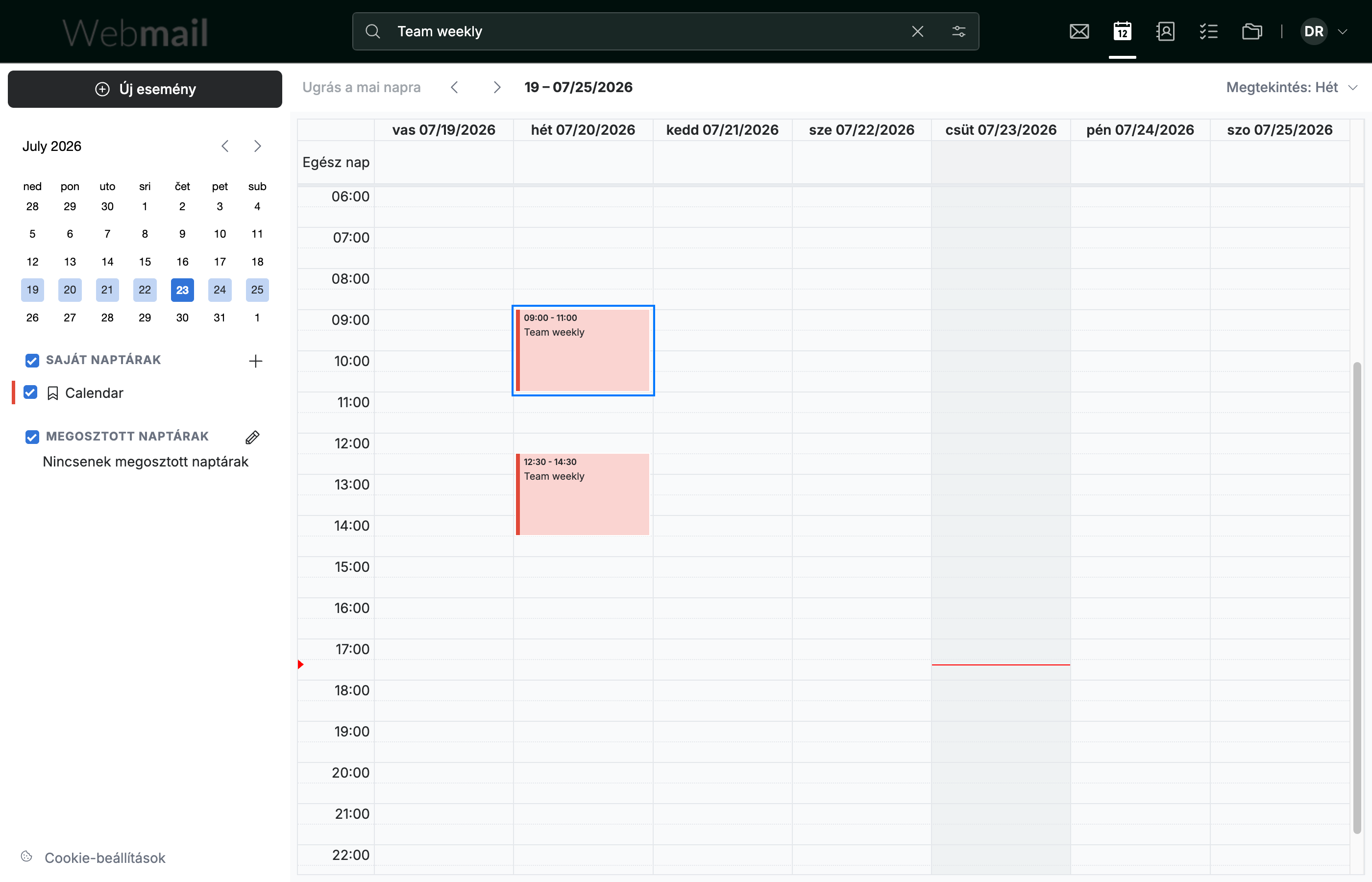Screen dimensions: 1372x882
Task: Click the Calendar name in sidebar
Action: [94, 393]
